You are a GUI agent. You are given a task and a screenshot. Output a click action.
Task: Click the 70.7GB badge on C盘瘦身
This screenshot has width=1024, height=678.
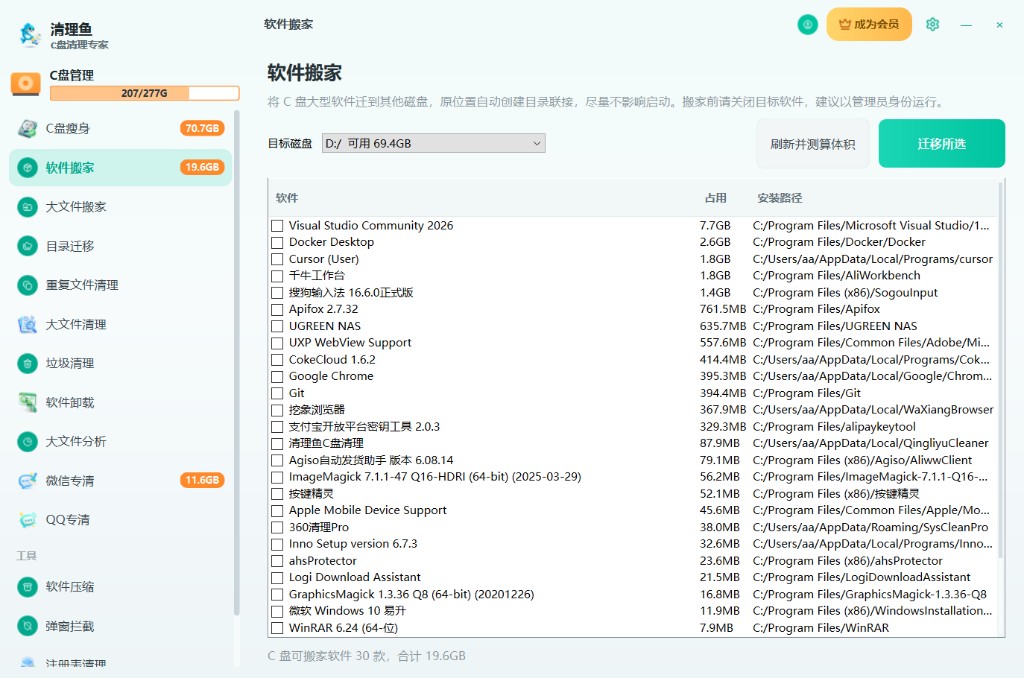(202, 129)
